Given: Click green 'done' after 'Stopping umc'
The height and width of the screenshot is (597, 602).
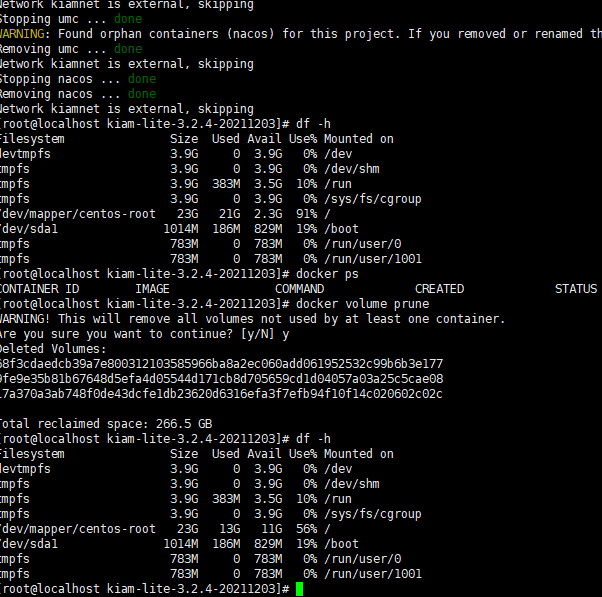Looking at the screenshot, I should tap(128, 19).
